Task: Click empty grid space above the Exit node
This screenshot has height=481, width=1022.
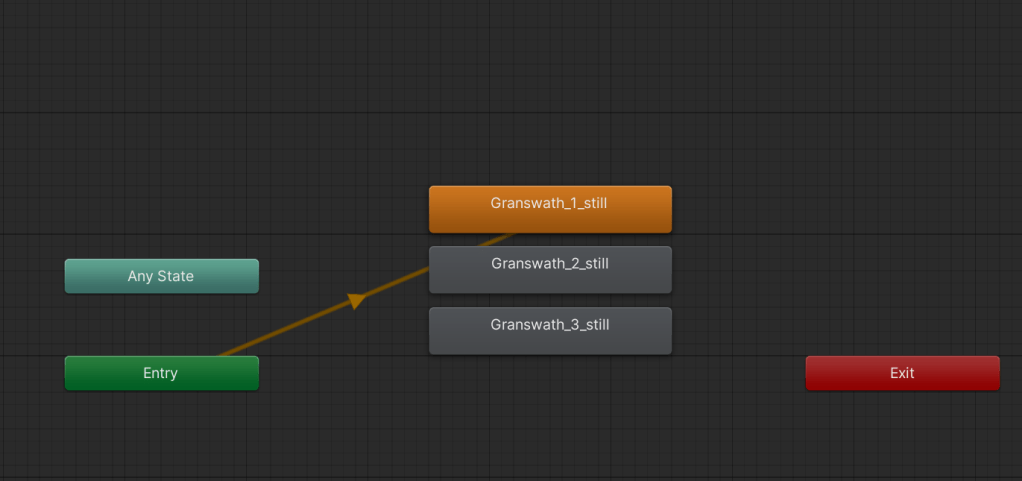Action: [x=902, y=250]
